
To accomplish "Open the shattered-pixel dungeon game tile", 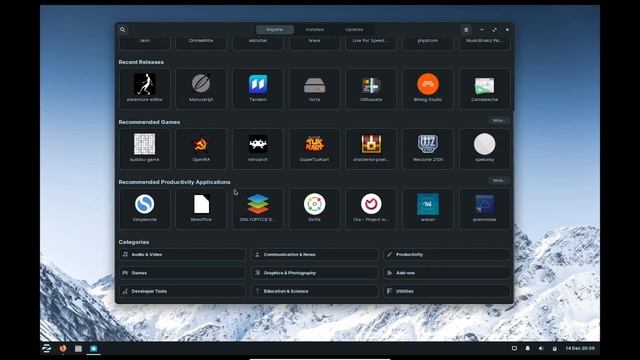I will [371, 149].
